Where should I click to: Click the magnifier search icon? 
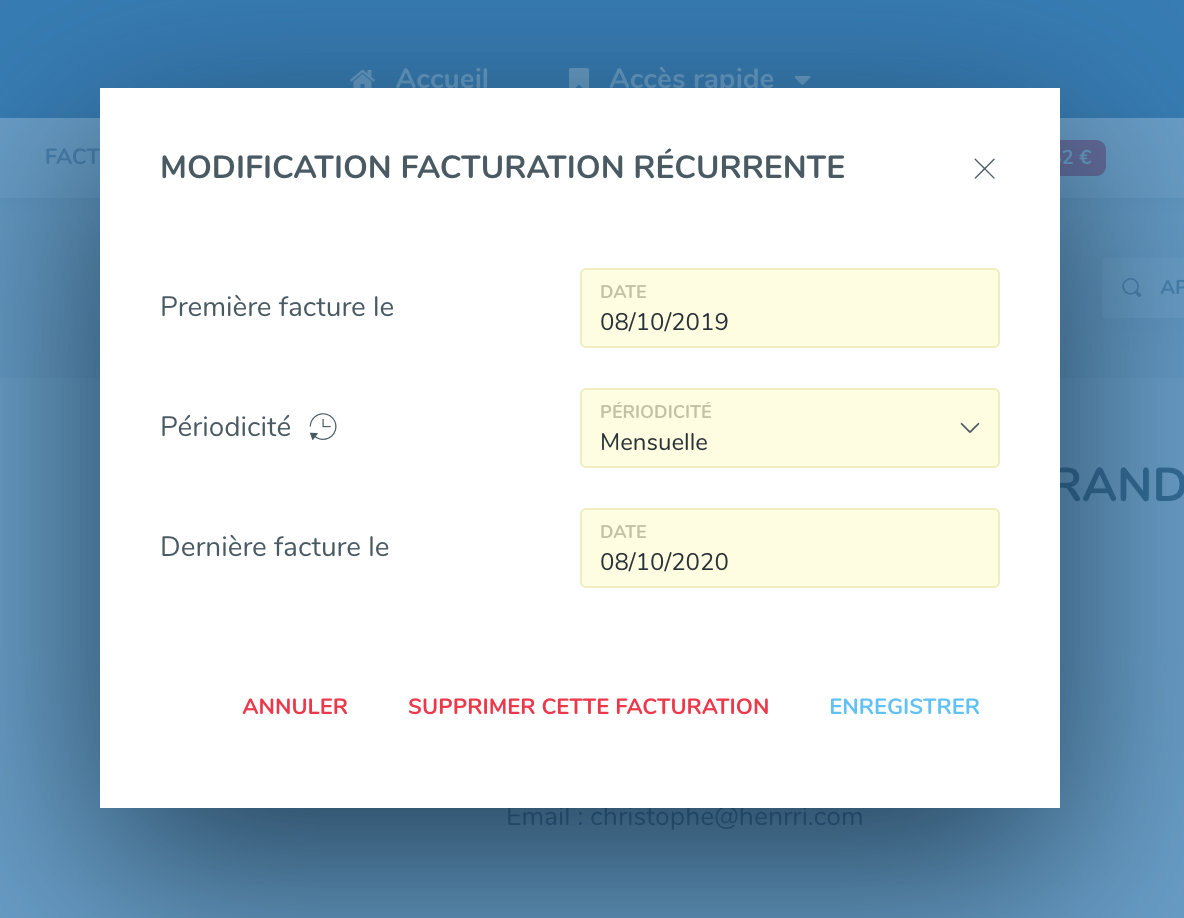(1131, 288)
